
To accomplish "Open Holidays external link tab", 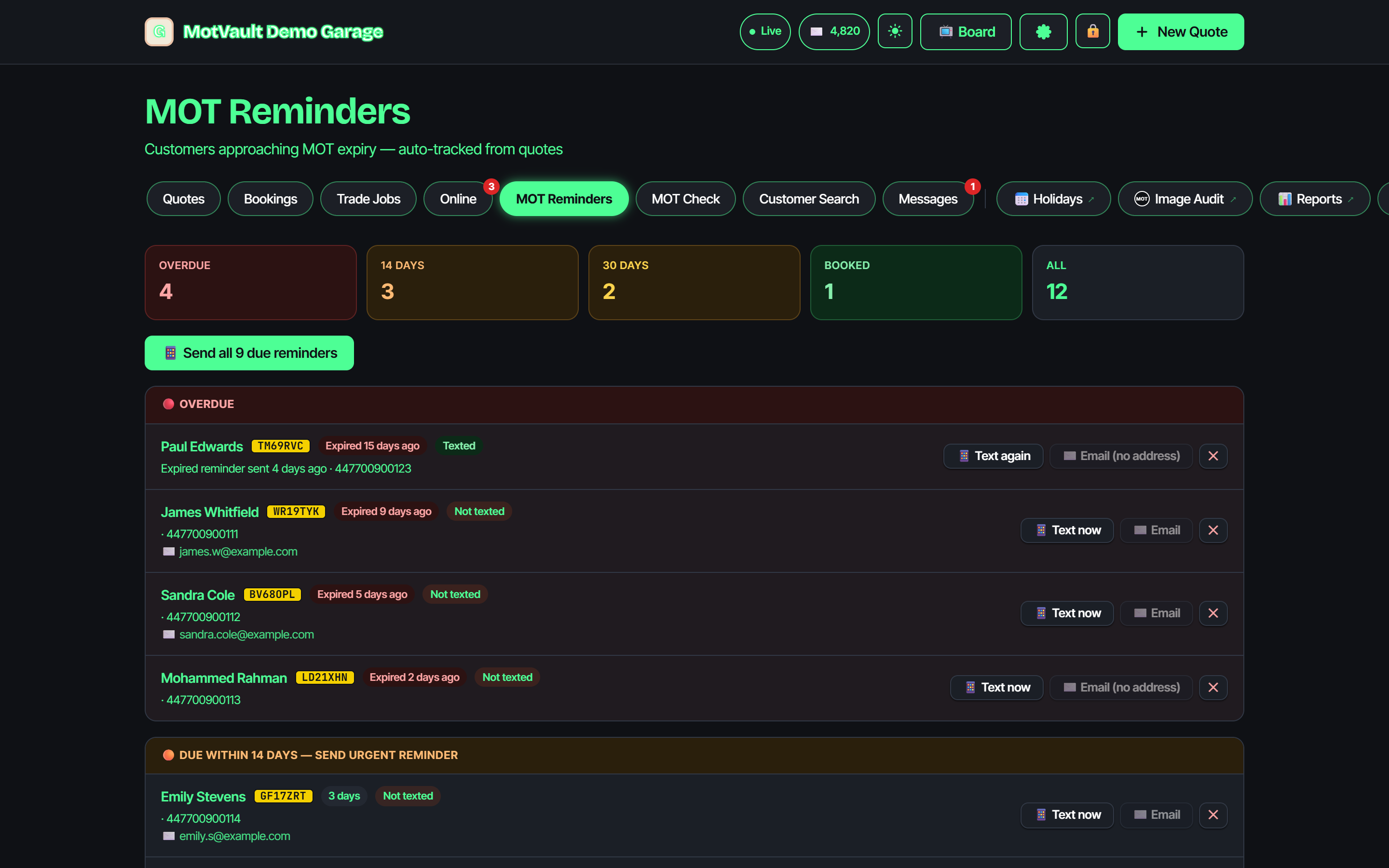I will [x=1053, y=199].
